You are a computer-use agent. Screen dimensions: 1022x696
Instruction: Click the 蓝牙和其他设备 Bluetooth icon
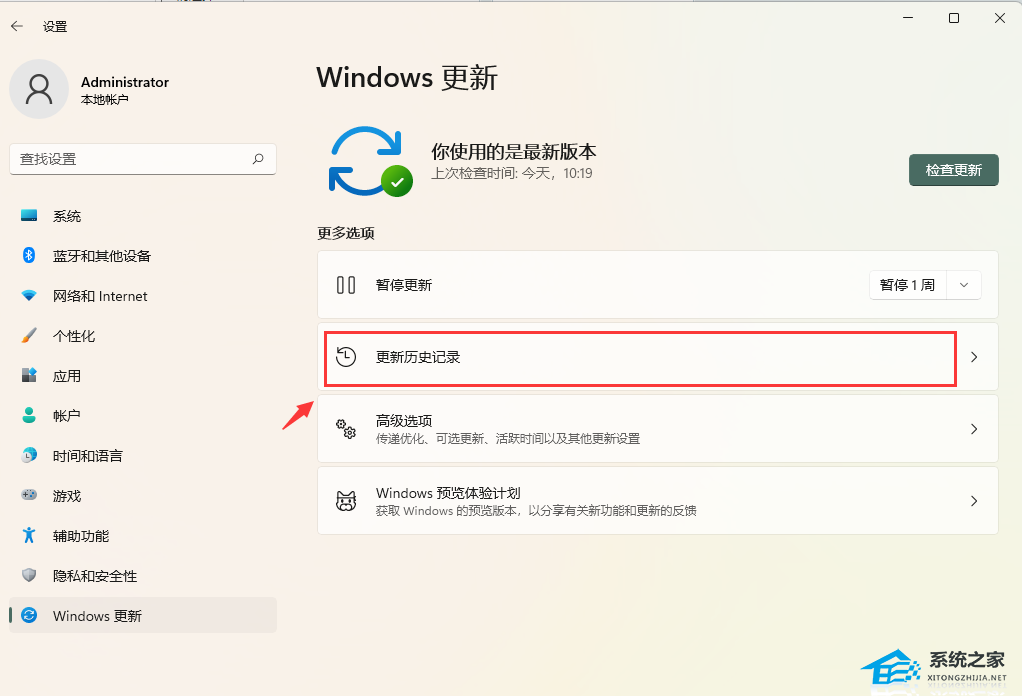[x=29, y=256]
